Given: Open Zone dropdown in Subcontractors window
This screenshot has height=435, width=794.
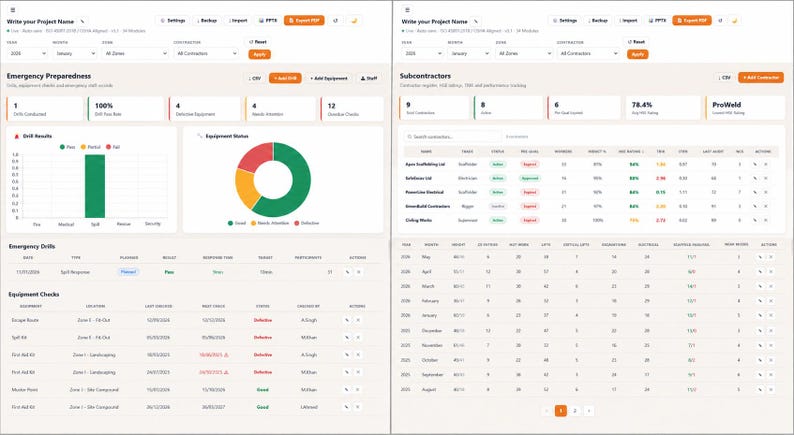Looking at the screenshot, I should point(524,53).
